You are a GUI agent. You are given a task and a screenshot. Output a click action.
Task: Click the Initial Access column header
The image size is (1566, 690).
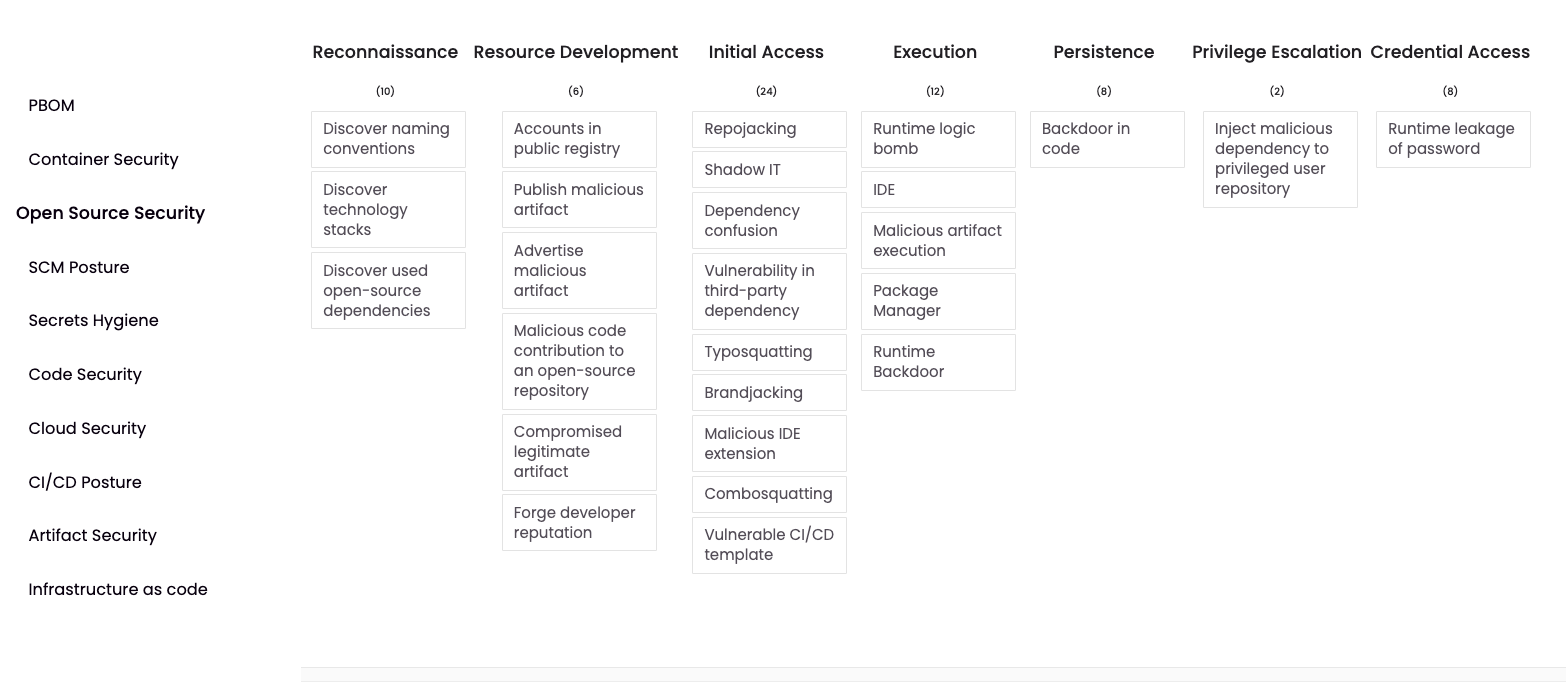click(x=766, y=52)
